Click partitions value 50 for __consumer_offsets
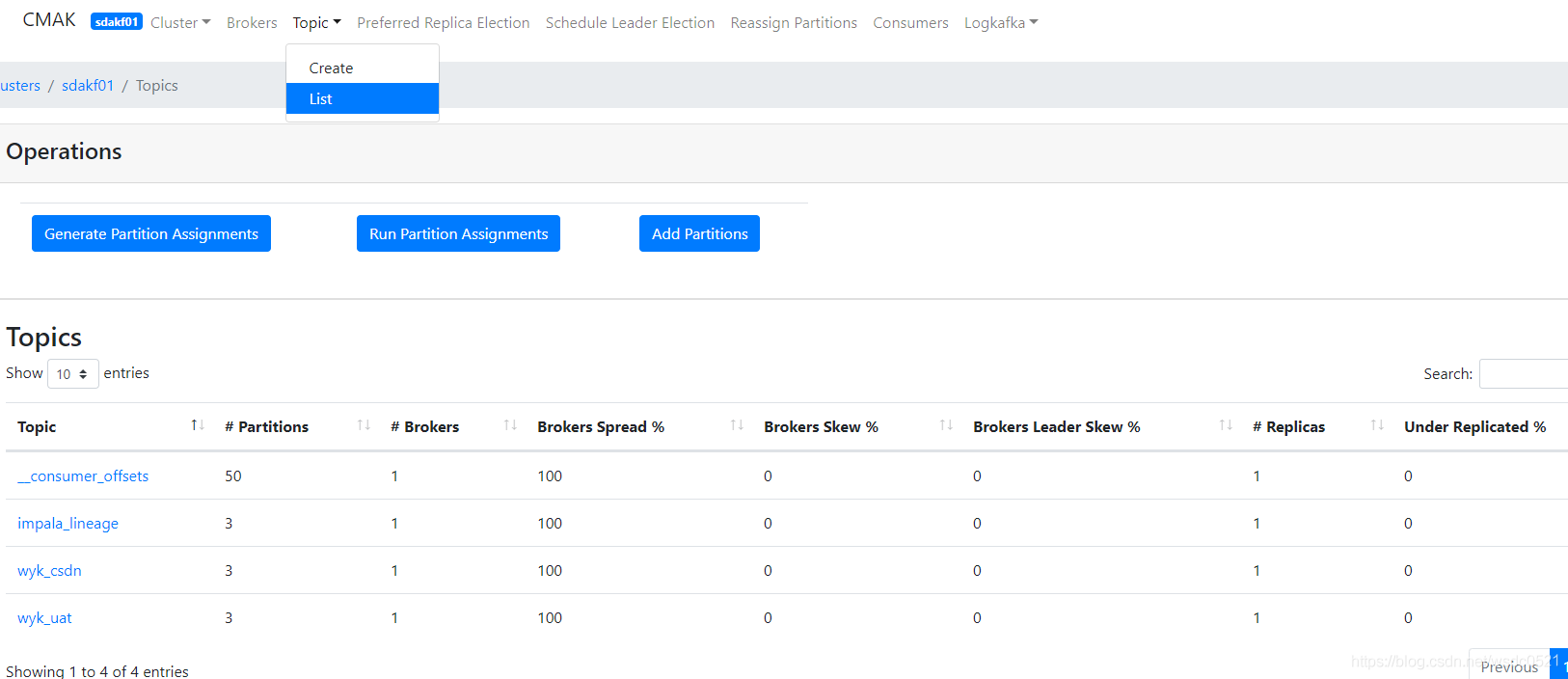The width and height of the screenshot is (1568, 679). click(x=233, y=475)
